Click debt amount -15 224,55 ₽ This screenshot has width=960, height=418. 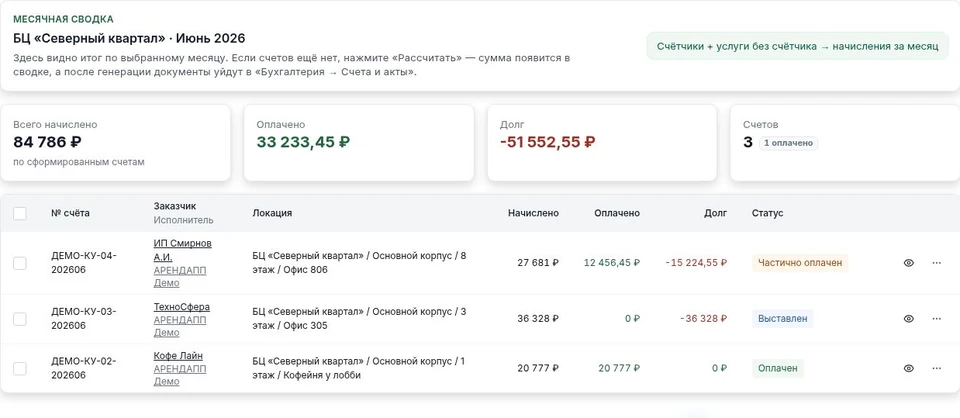tap(697, 263)
